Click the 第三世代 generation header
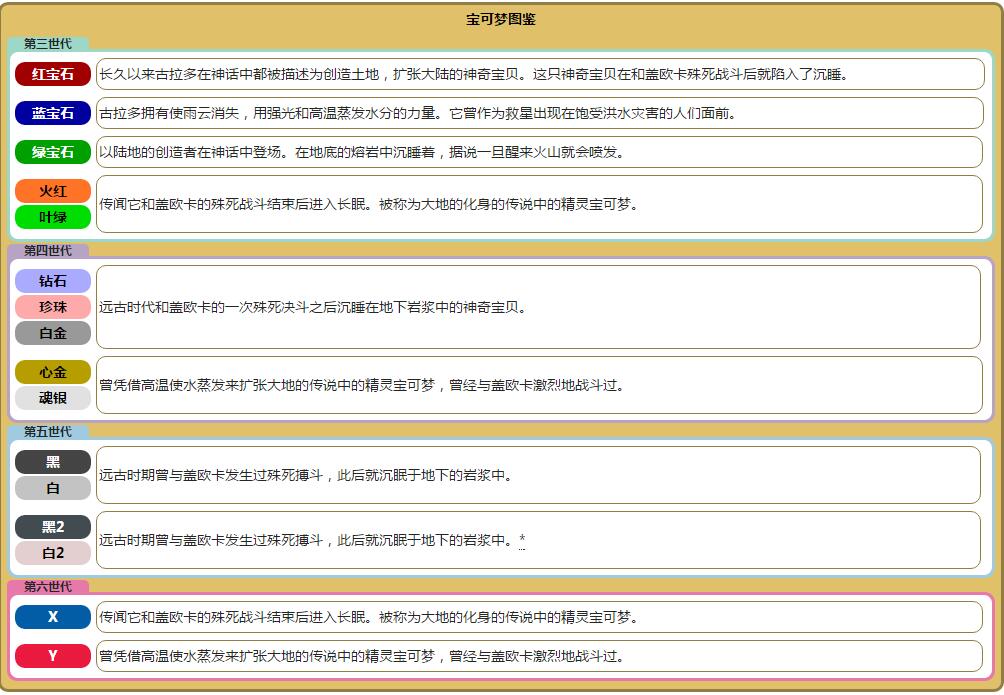Screen dimensions: 1004x695 (48, 44)
